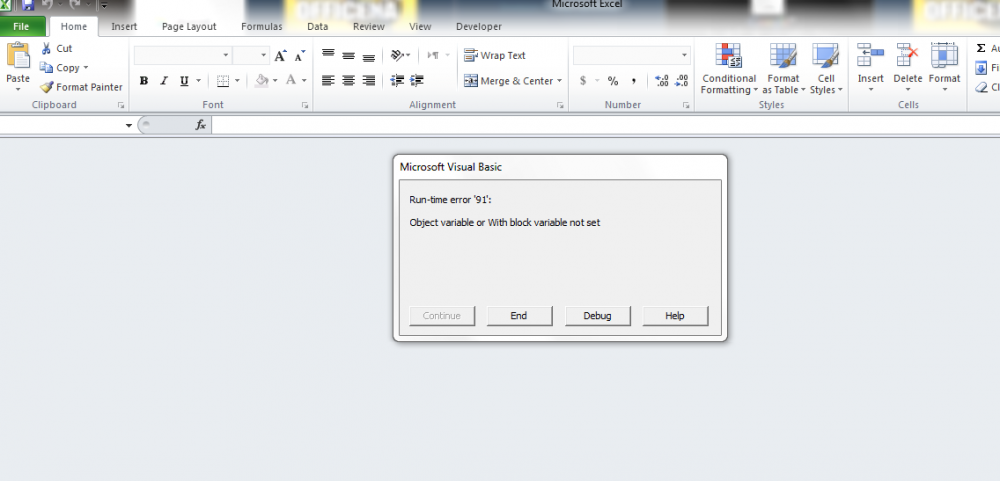Switch to the Developer tab
Viewport: 1000px width, 481px height.
click(x=478, y=26)
